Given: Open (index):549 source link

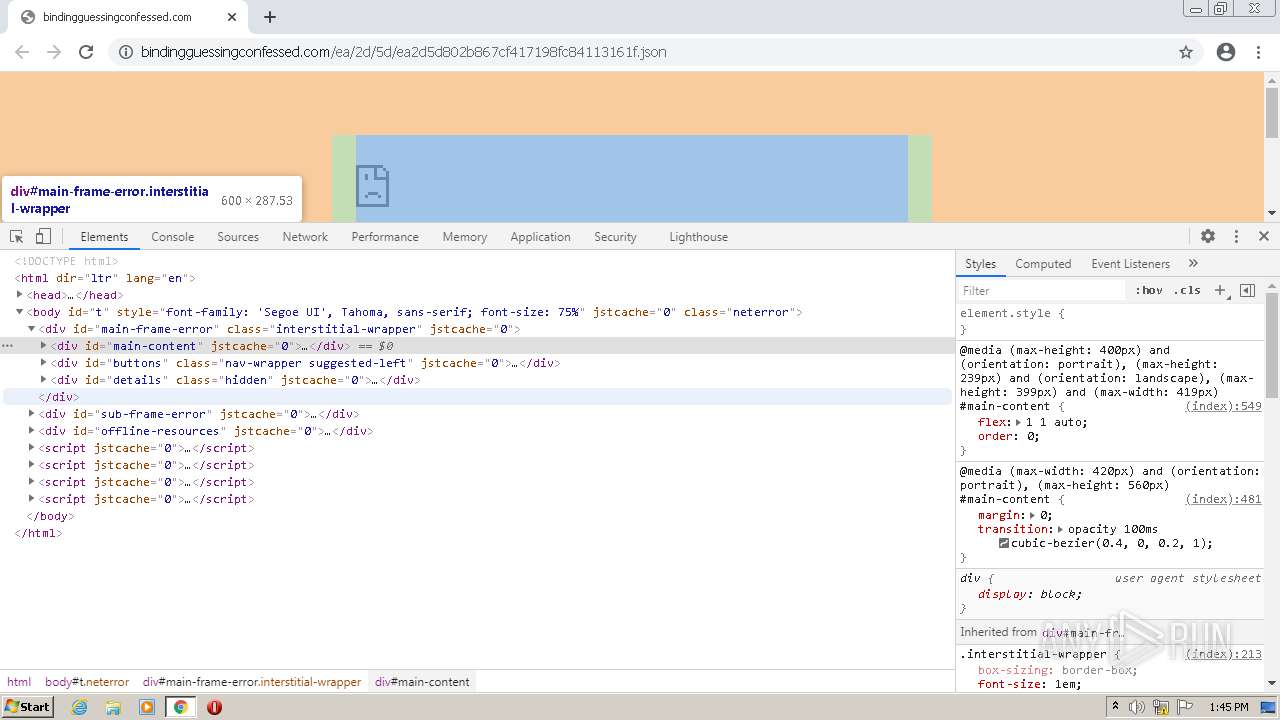Looking at the screenshot, I should (1223, 406).
